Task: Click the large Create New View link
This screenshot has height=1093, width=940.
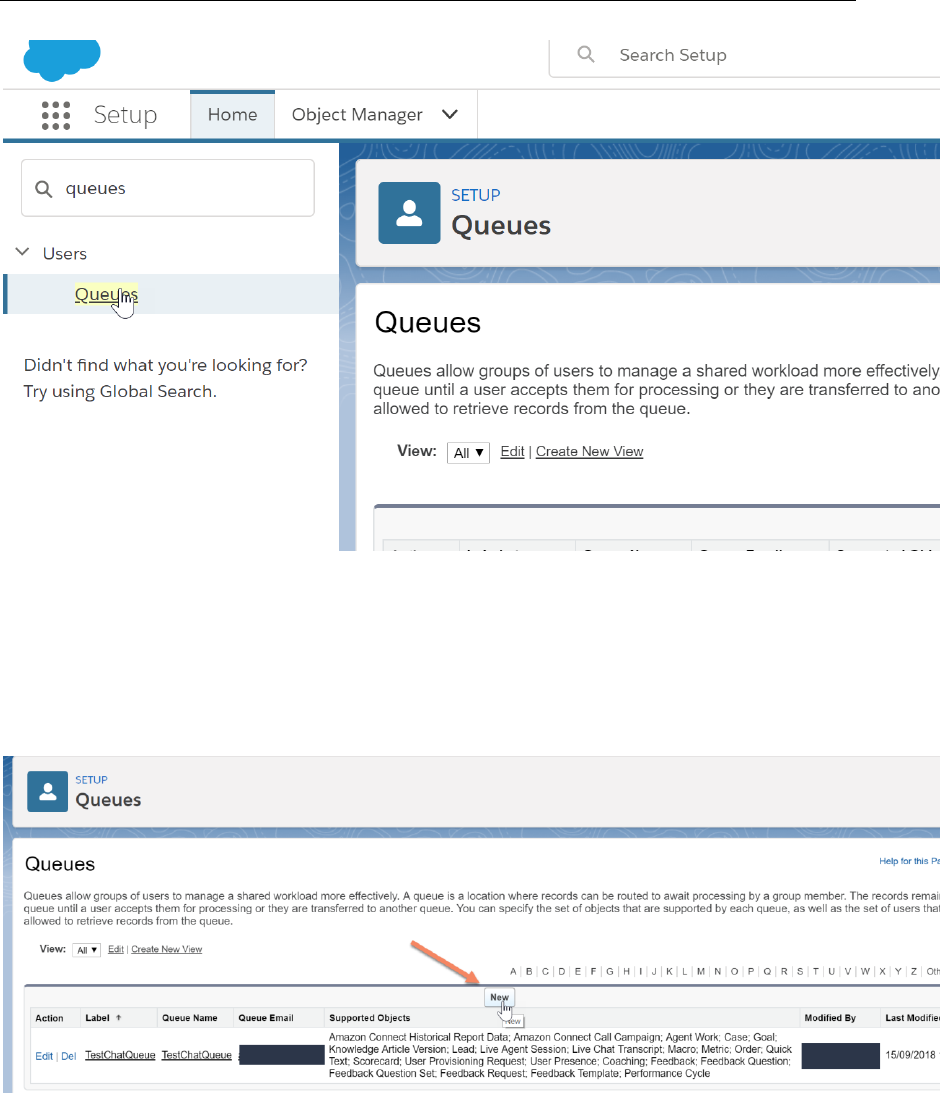Action: tap(590, 452)
